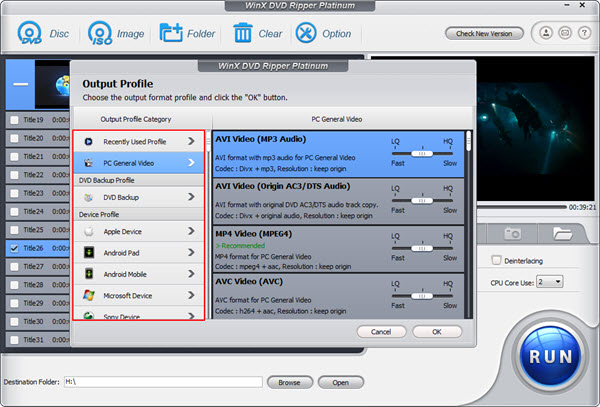Expand Apple Device arrow
The image size is (600, 407).
coord(191,231)
